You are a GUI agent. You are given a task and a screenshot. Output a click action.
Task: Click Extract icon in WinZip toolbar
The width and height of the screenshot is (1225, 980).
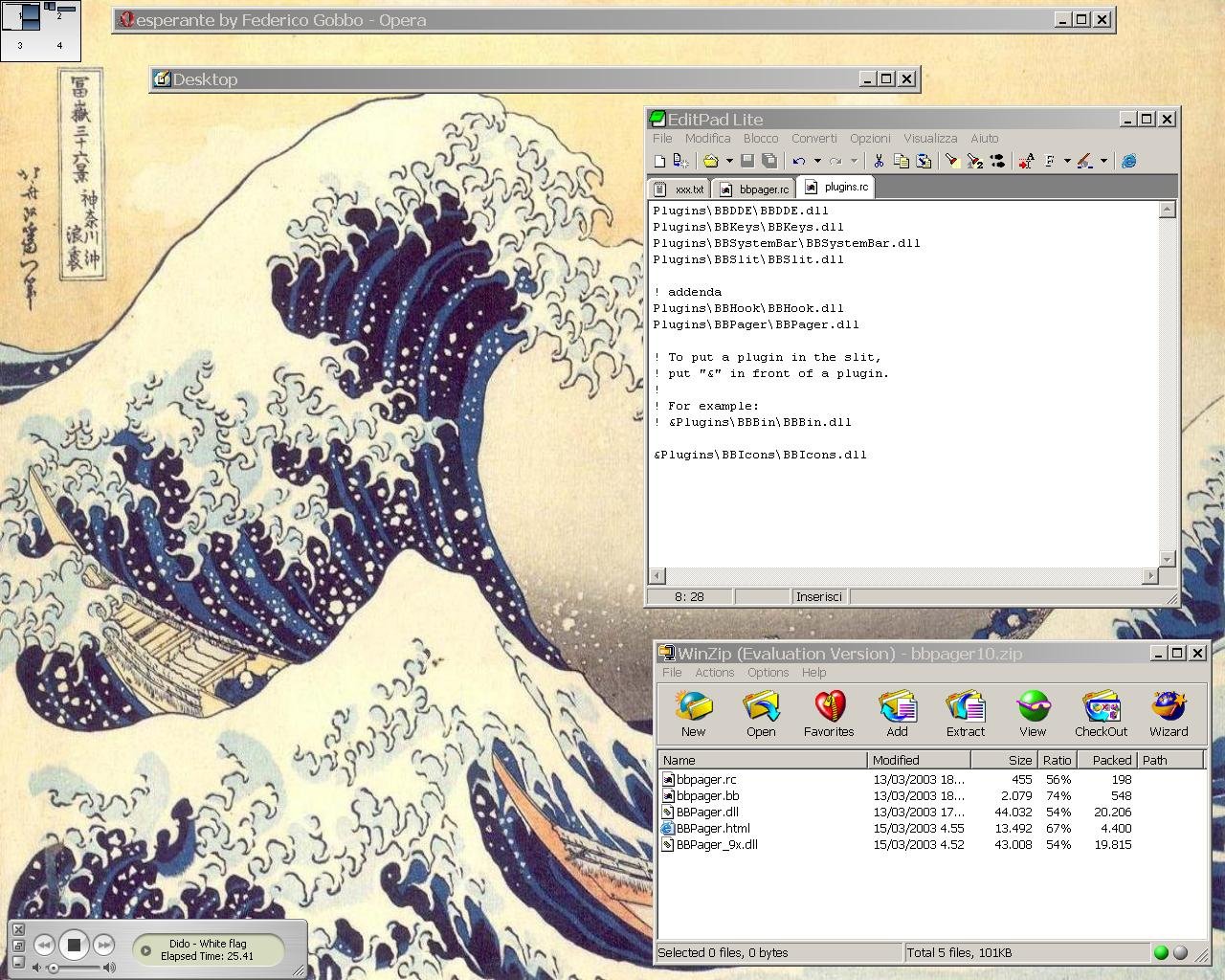(965, 714)
